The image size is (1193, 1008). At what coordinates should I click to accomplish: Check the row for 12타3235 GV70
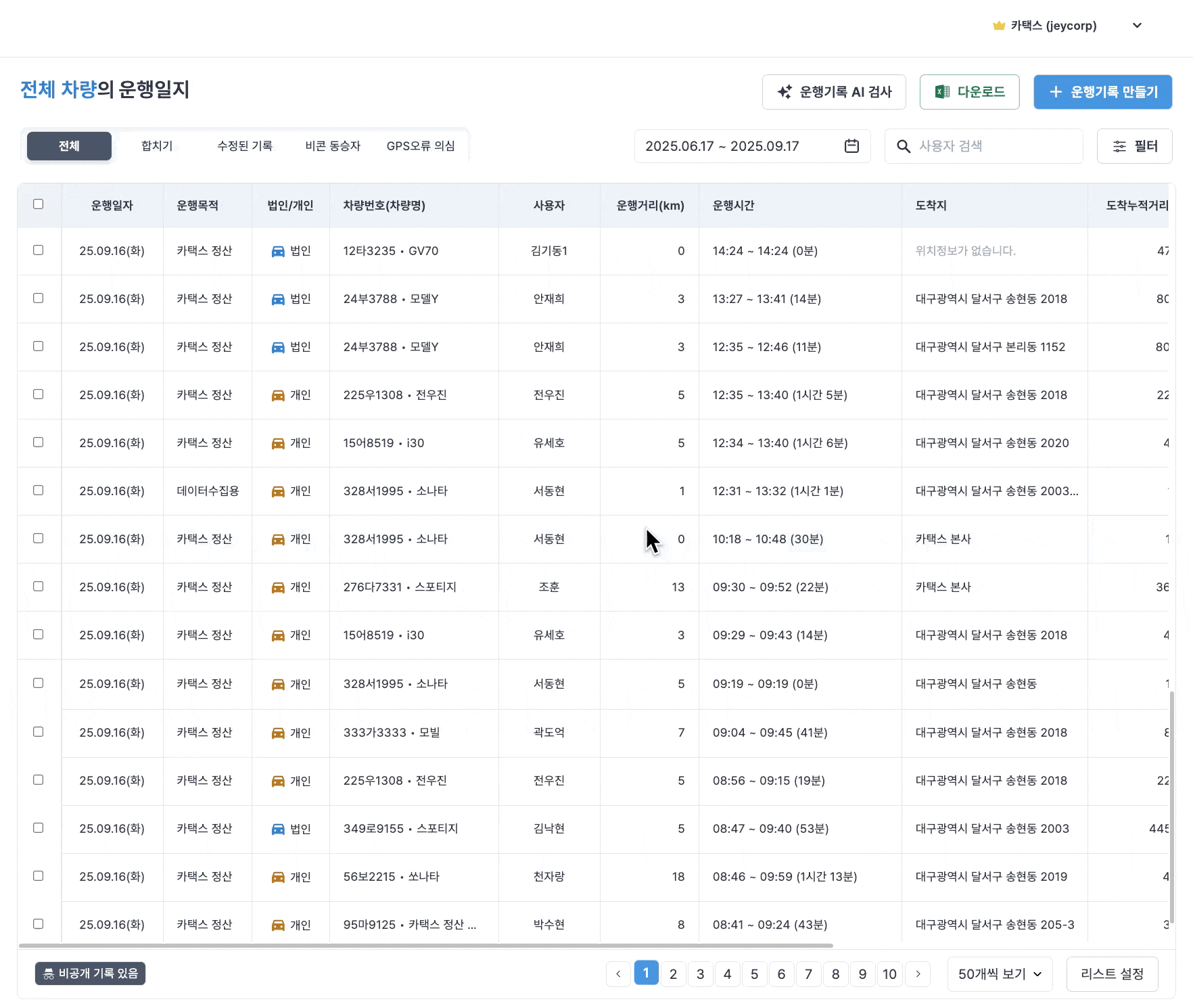pos(39,250)
